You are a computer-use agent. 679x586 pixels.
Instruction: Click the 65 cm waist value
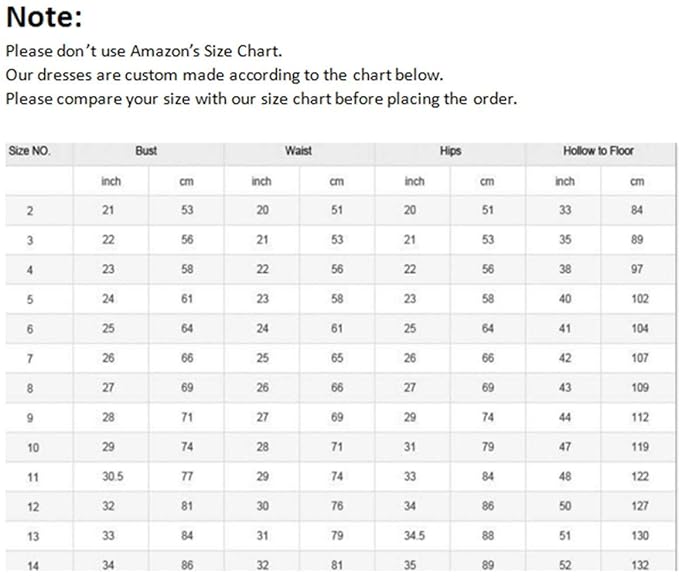tap(337, 358)
